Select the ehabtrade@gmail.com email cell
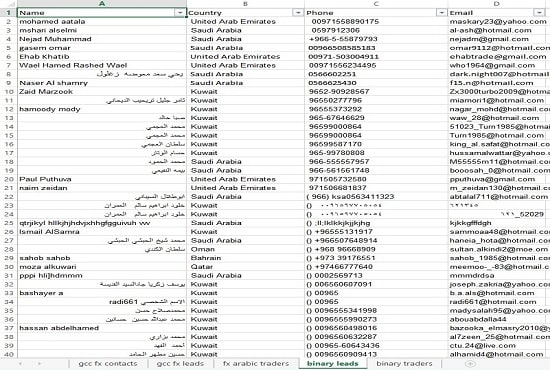550x370 pixels. coord(499,56)
